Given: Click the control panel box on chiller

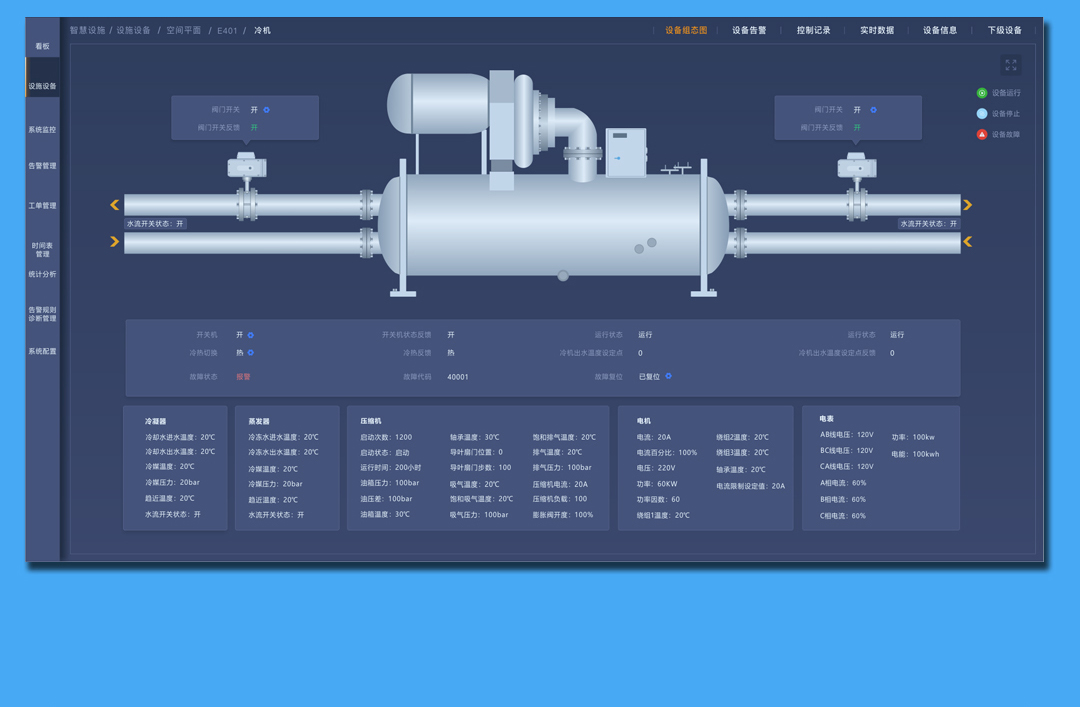Looking at the screenshot, I should [626, 154].
